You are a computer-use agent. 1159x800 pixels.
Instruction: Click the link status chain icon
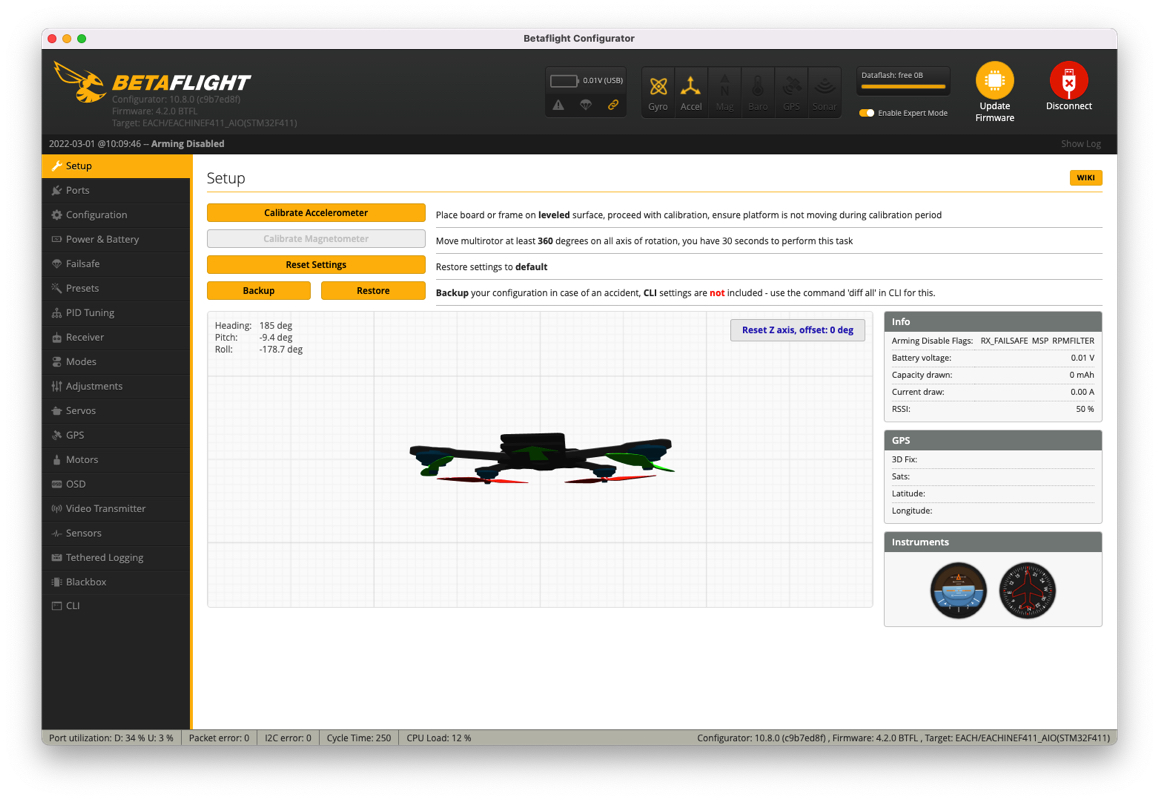tap(613, 105)
